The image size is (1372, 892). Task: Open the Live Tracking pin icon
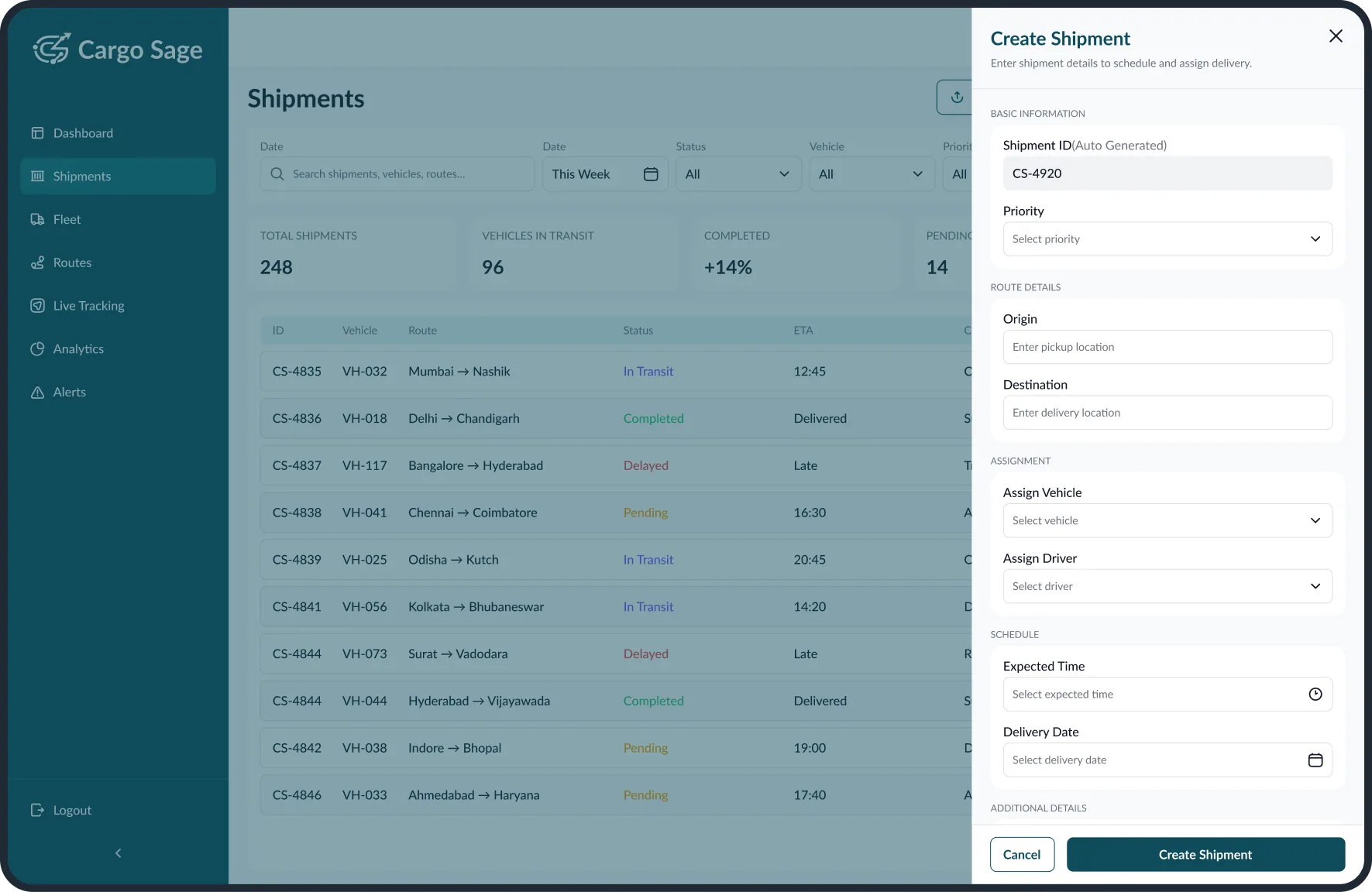(x=36, y=305)
